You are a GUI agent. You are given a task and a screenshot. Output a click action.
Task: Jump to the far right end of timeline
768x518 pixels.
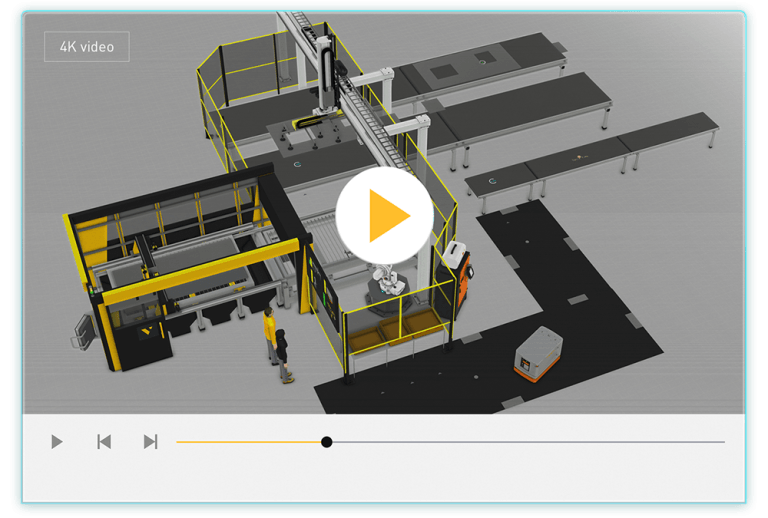(x=722, y=442)
